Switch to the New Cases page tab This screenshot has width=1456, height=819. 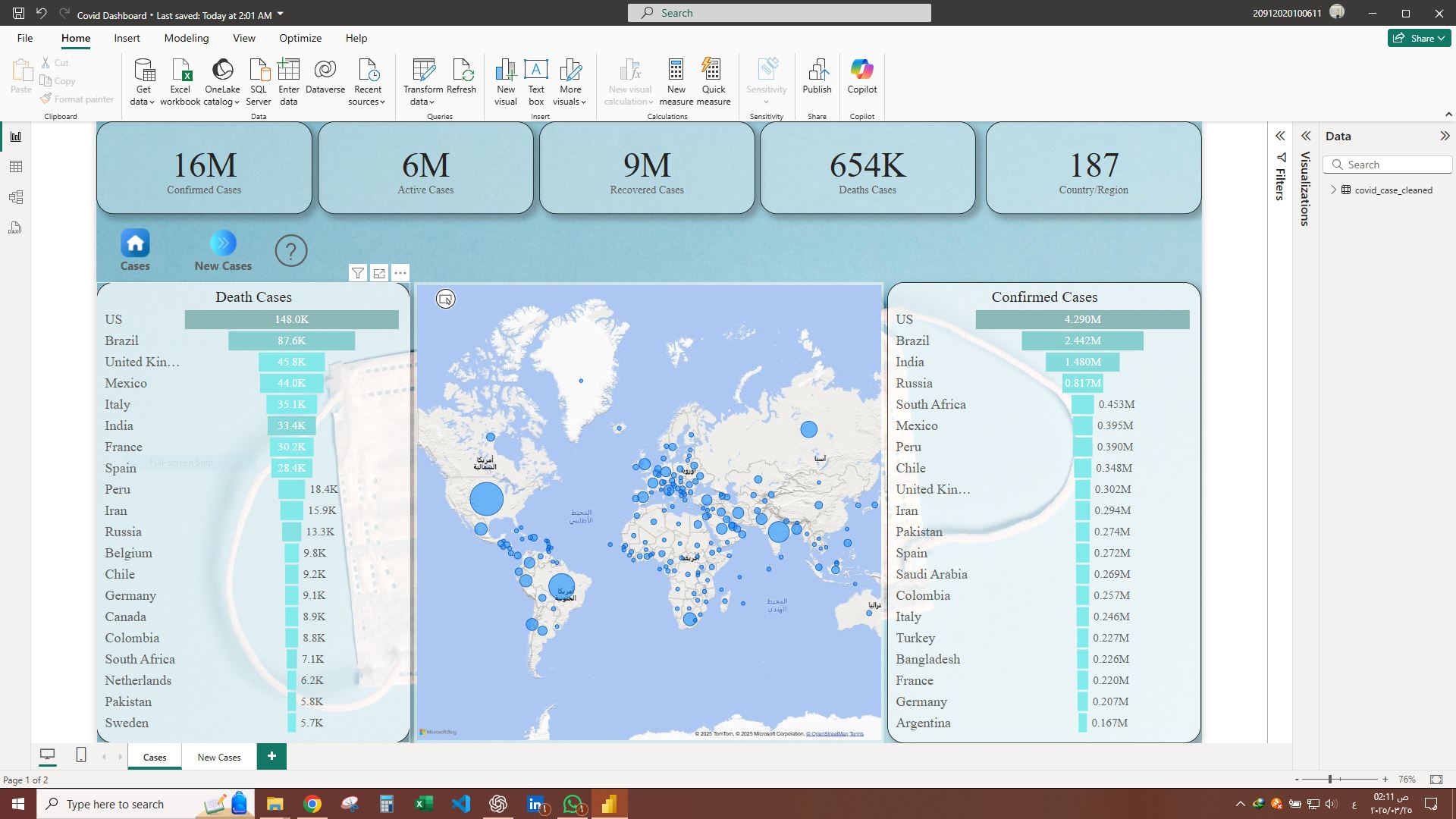pyautogui.click(x=218, y=757)
